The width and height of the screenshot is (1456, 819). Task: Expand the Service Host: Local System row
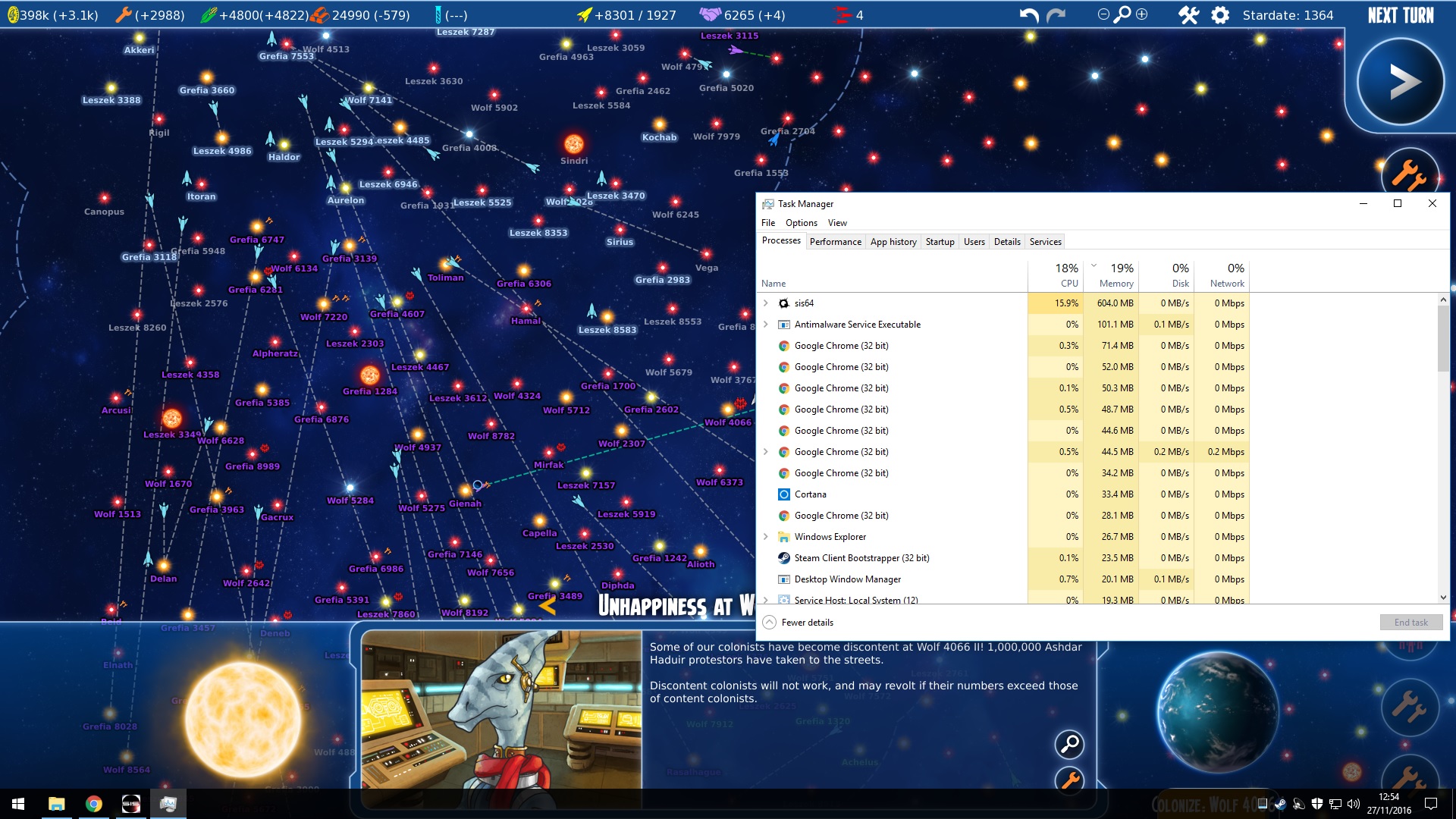[x=766, y=600]
